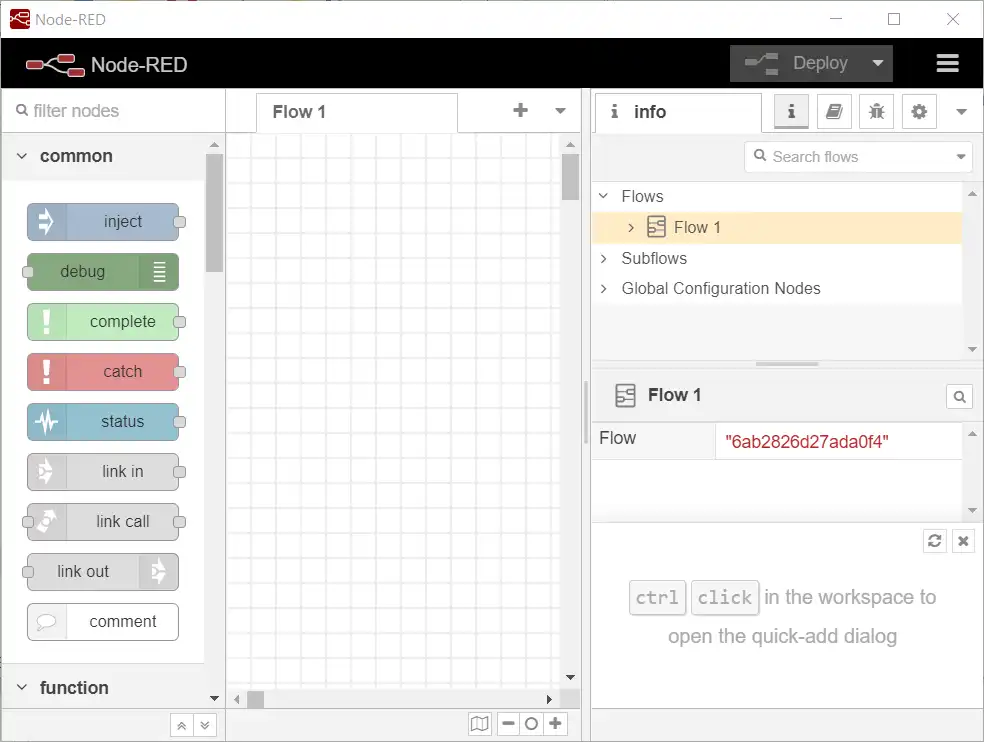This screenshot has width=984, height=742.
Task: Open the sidebar tabs dropdown menu
Action: [961, 112]
